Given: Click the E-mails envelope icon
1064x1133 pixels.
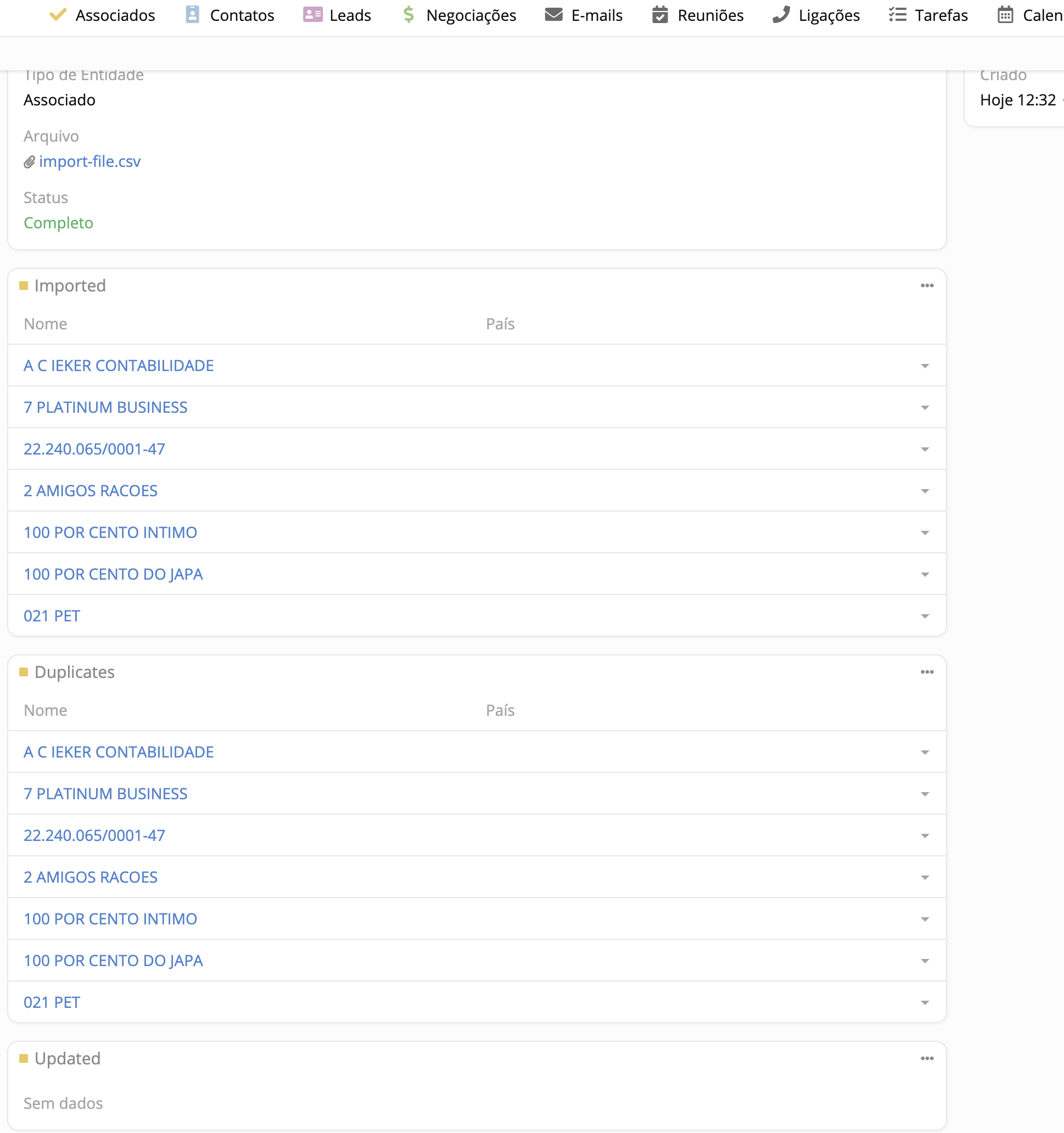Looking at the screenshot, I should pos(553,15).
